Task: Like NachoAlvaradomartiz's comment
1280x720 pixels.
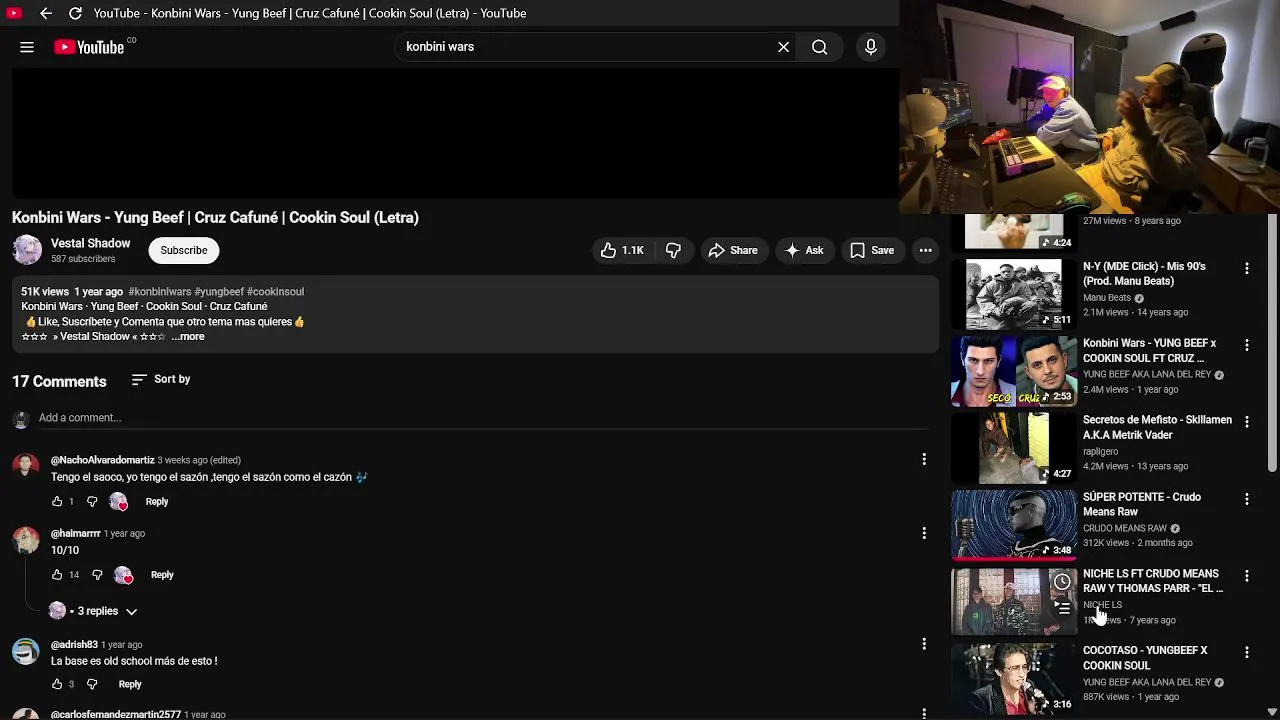Action: pos(57,502)
